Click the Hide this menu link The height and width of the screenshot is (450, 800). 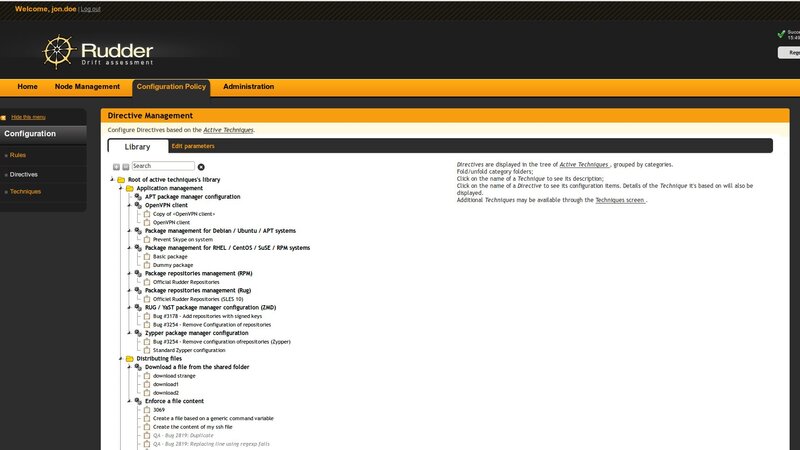[28, 117]
